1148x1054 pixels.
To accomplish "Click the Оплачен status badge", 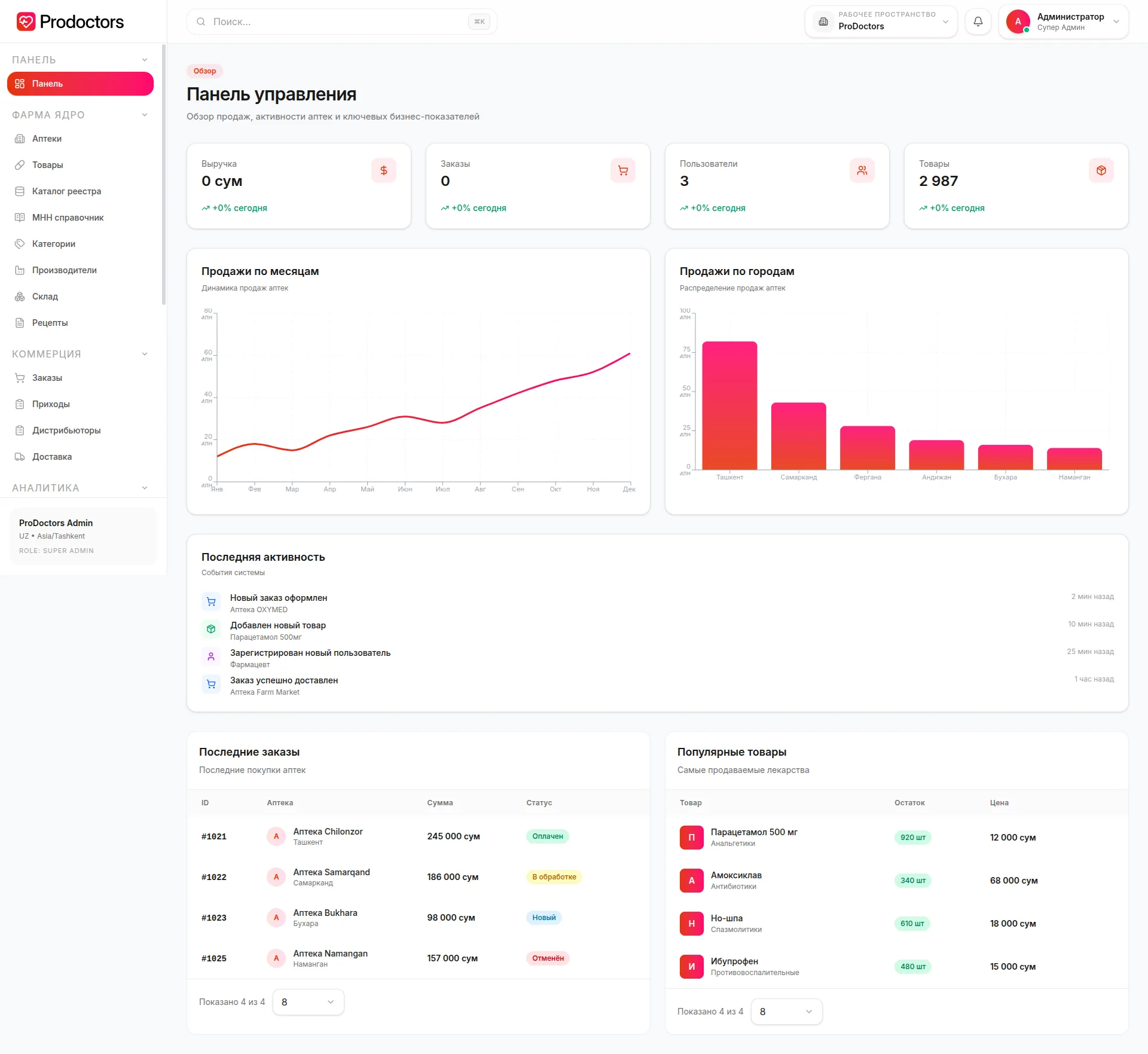I will 548,836.
